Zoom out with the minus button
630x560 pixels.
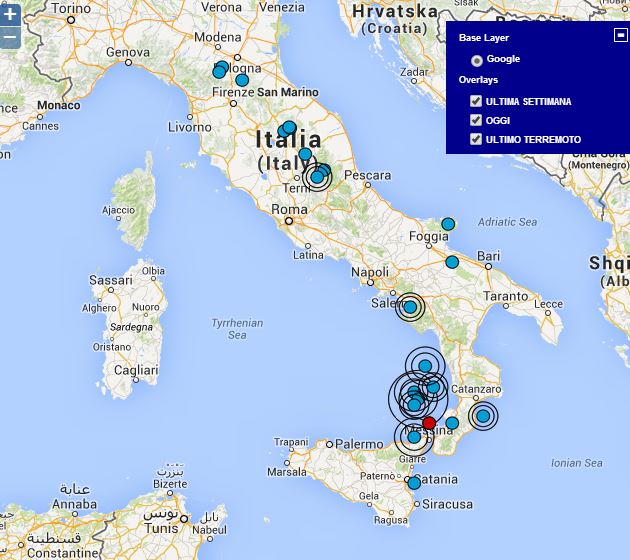pos(10,37)
